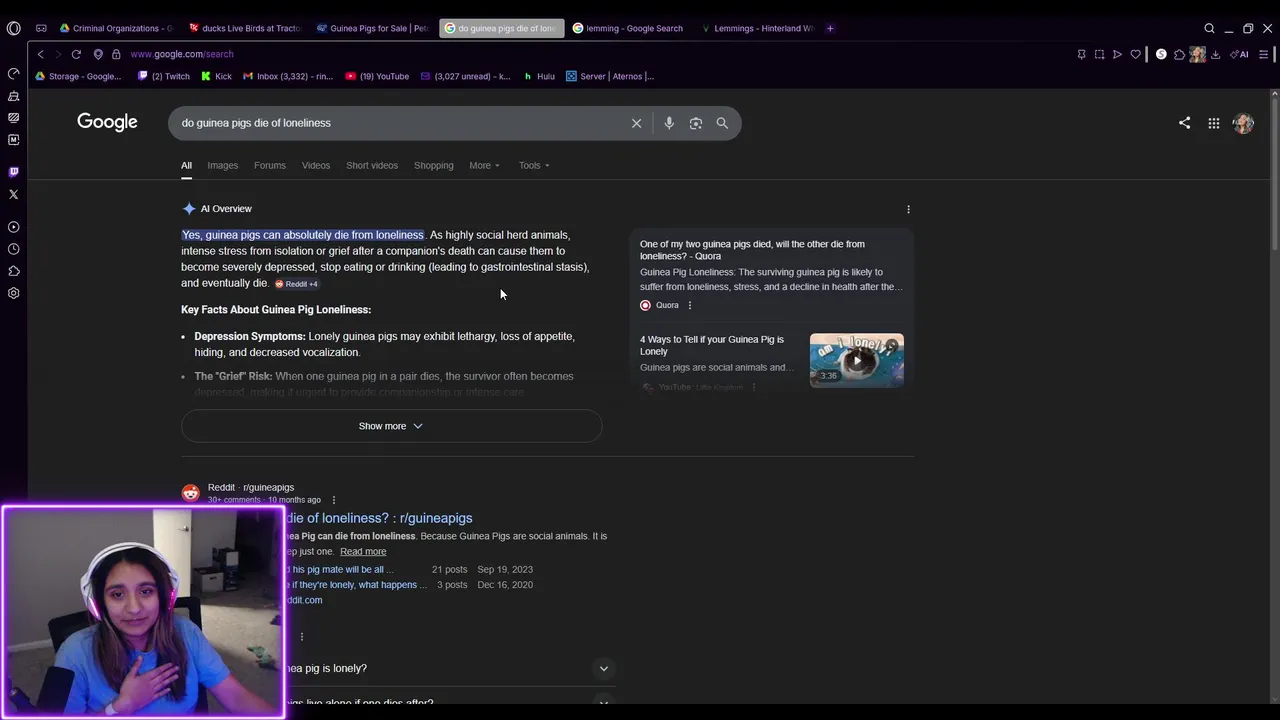
Task: Expand the More search filters dropdown
Action: [485, 165]
